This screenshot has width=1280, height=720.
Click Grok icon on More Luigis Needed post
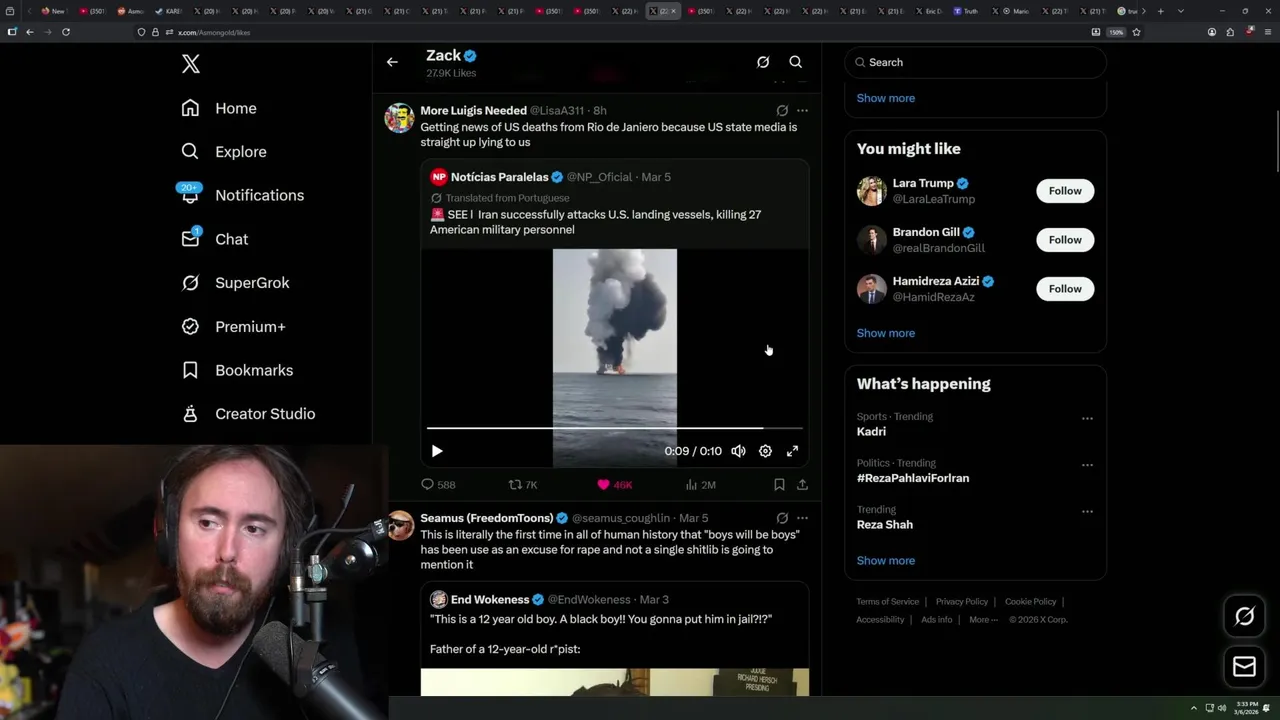(782, 111)
